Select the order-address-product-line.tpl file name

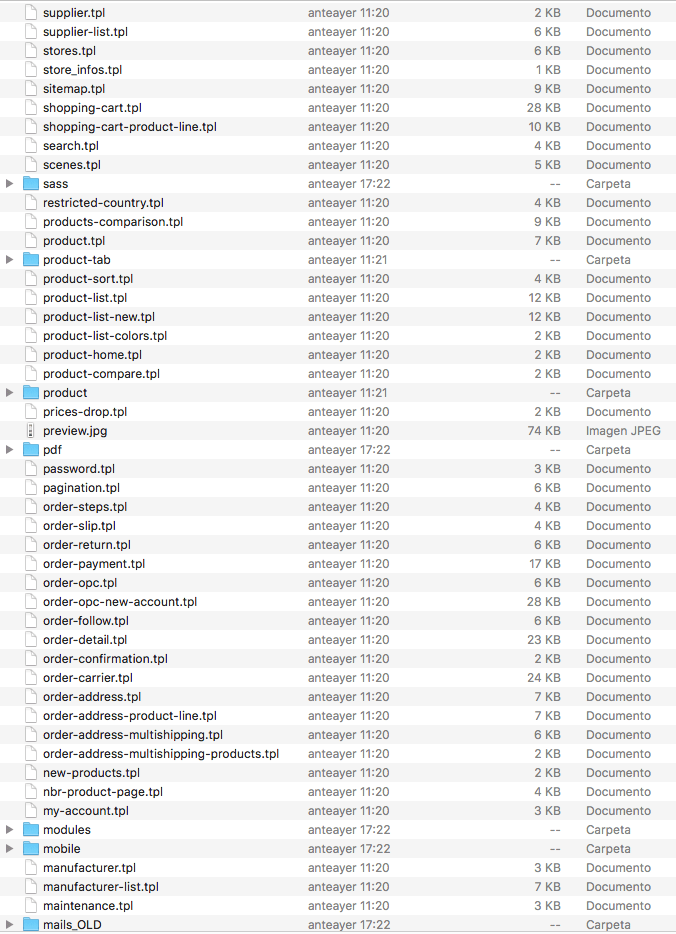pyautogui.click(x=130, y=716)
